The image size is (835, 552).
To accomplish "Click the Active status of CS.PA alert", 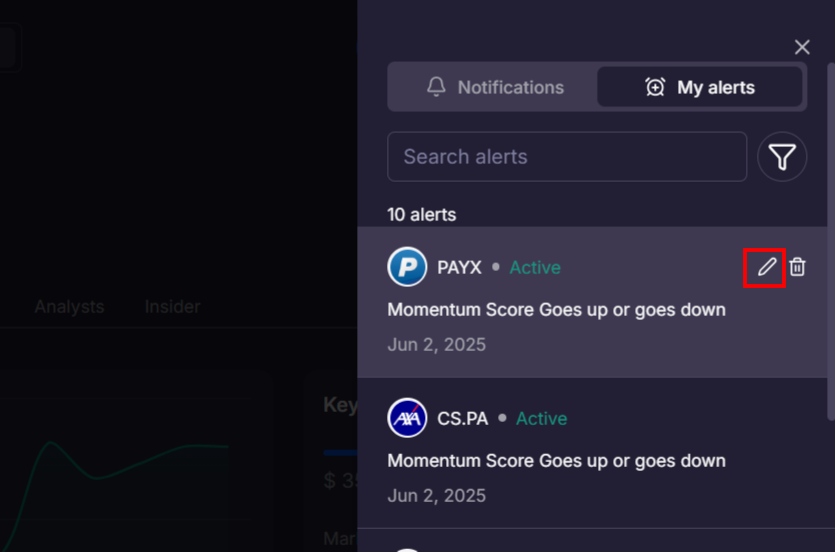I will click(541, 419).
